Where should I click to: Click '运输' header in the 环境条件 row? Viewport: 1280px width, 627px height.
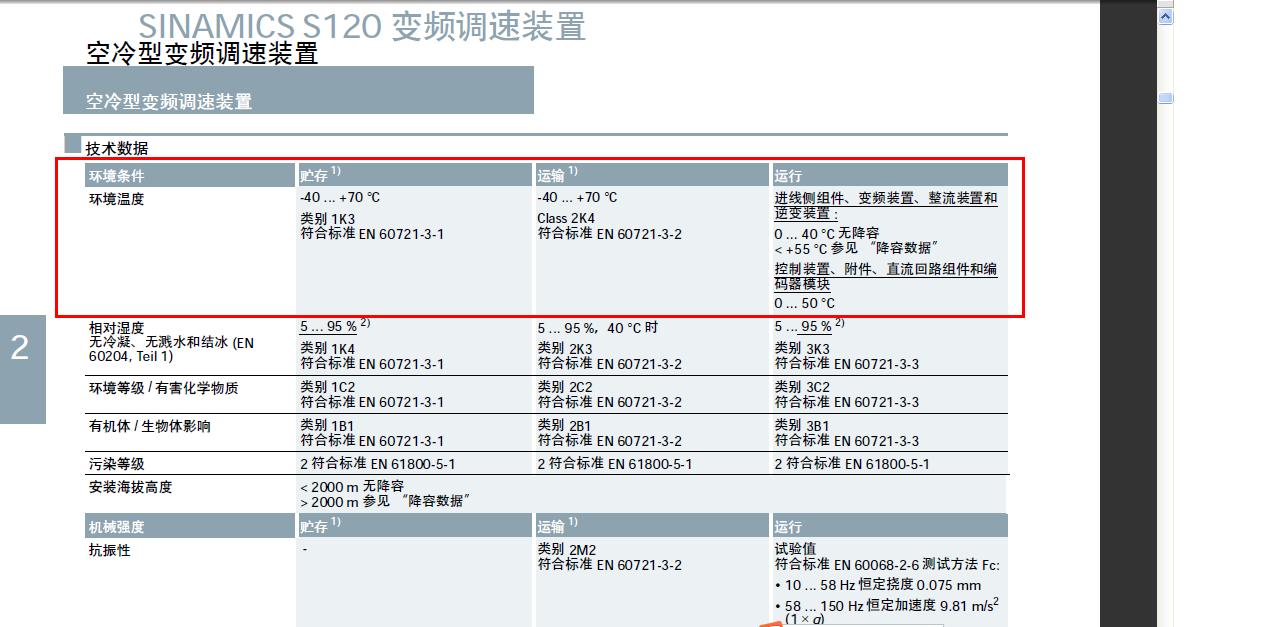pos(652,176)
